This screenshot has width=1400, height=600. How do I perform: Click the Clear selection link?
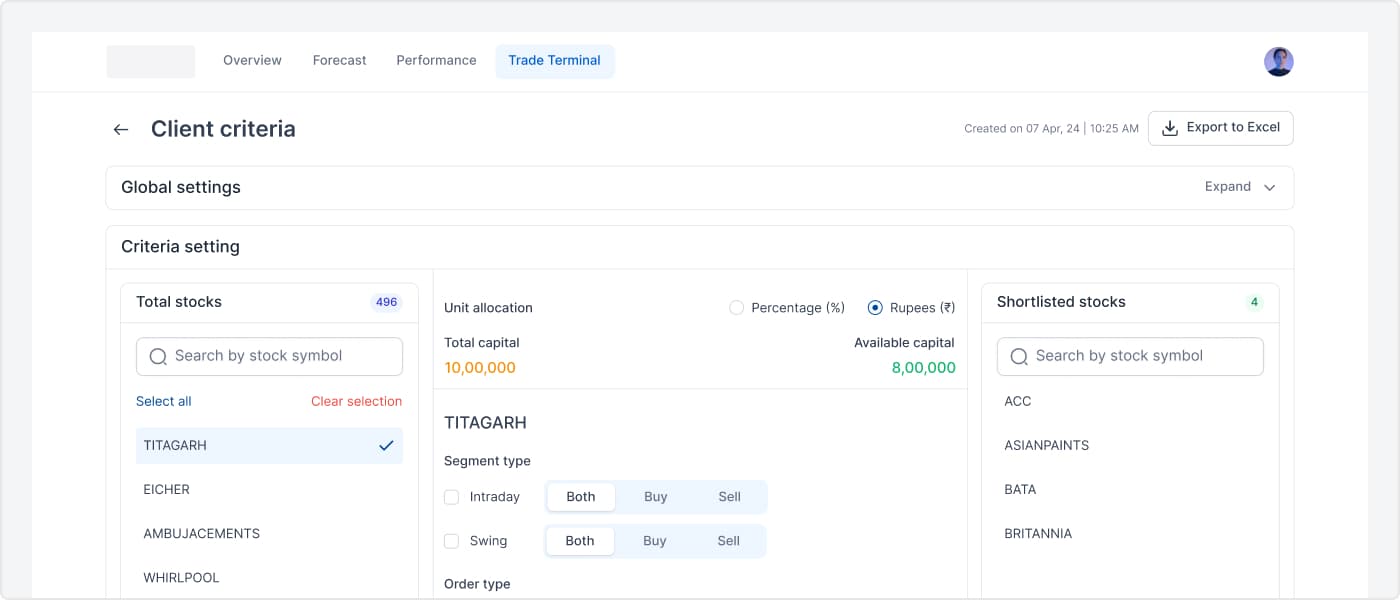[x=356, y=402]
